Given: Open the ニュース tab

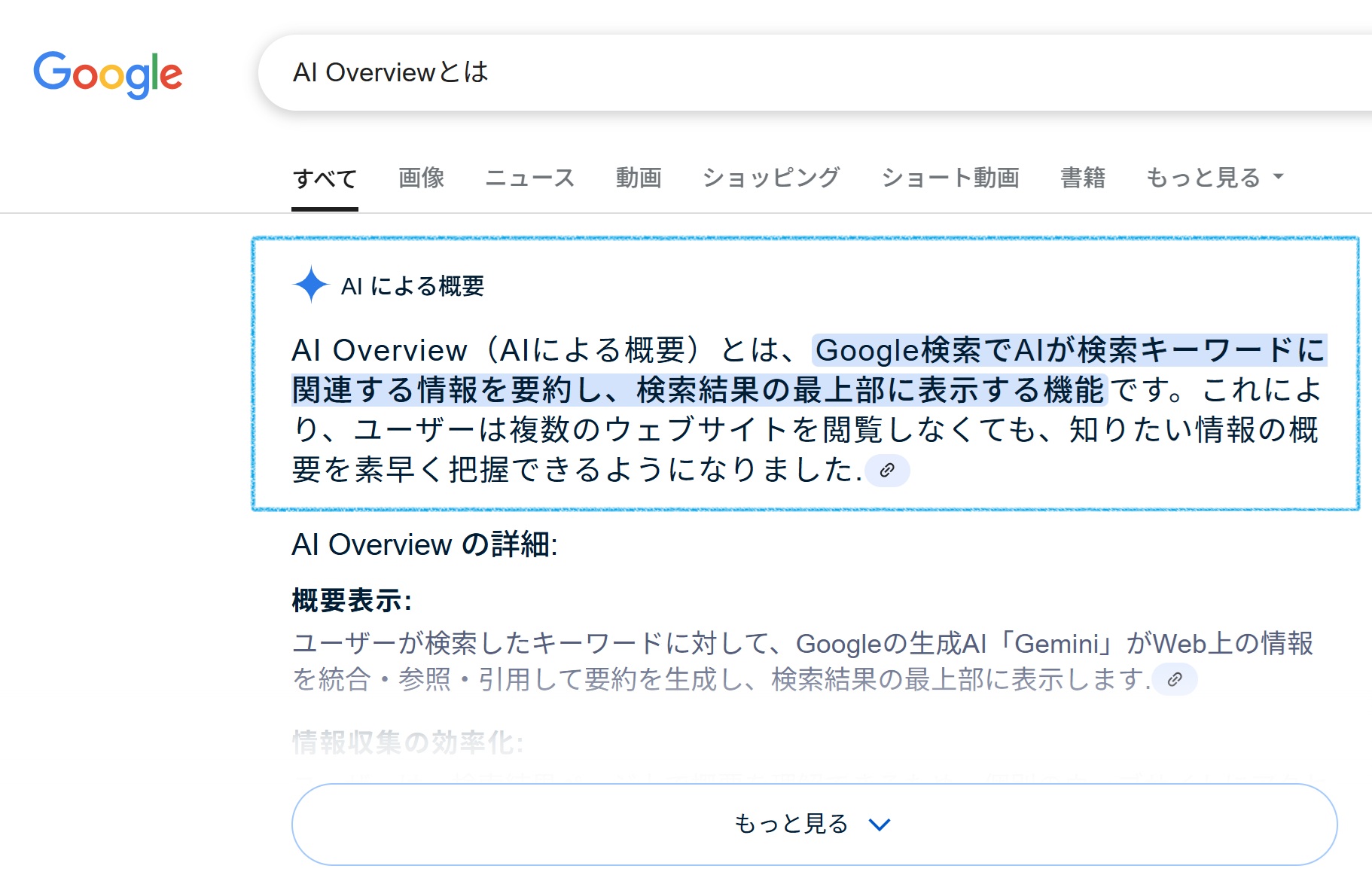Looking at the screenshot, I should tap(530, 178).
